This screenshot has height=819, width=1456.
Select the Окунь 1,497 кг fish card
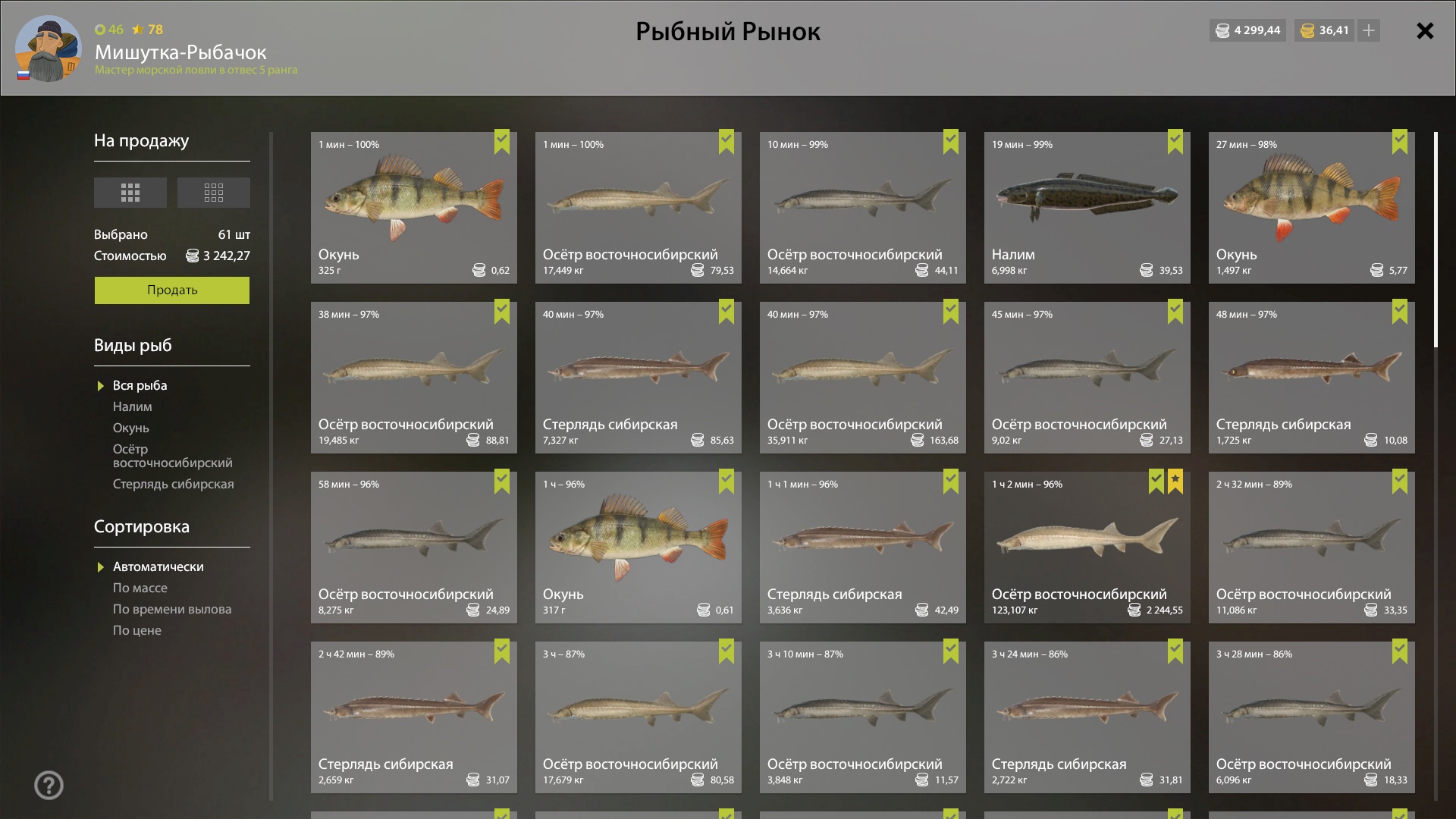pos(1311,208)
